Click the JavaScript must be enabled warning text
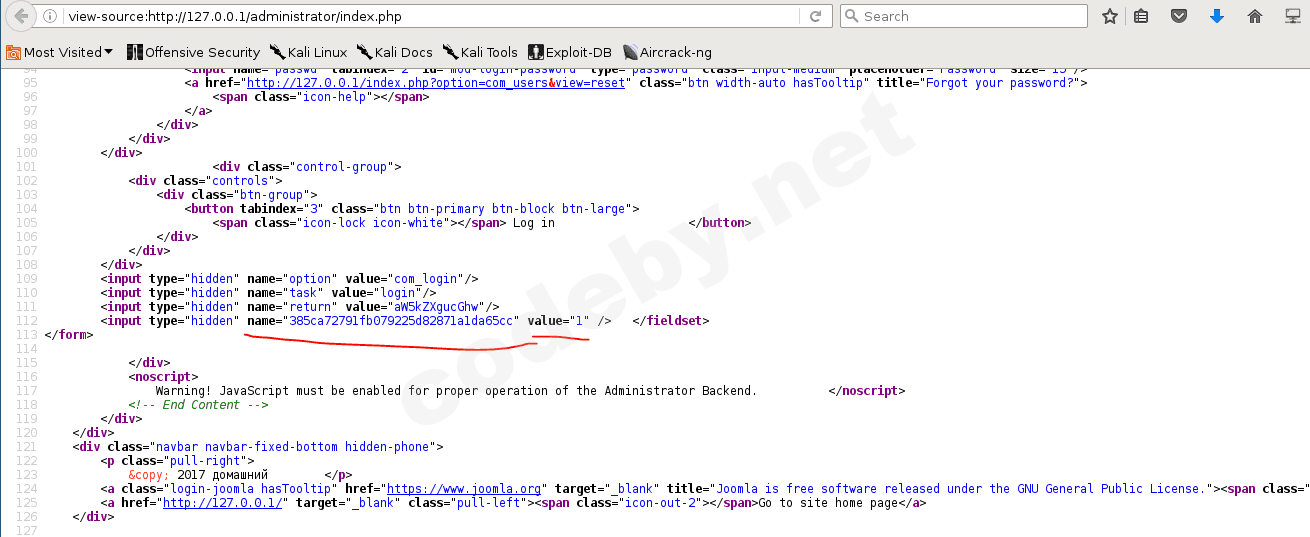Viewport: 1310px width, 537px height. click(x=456, y=391)
